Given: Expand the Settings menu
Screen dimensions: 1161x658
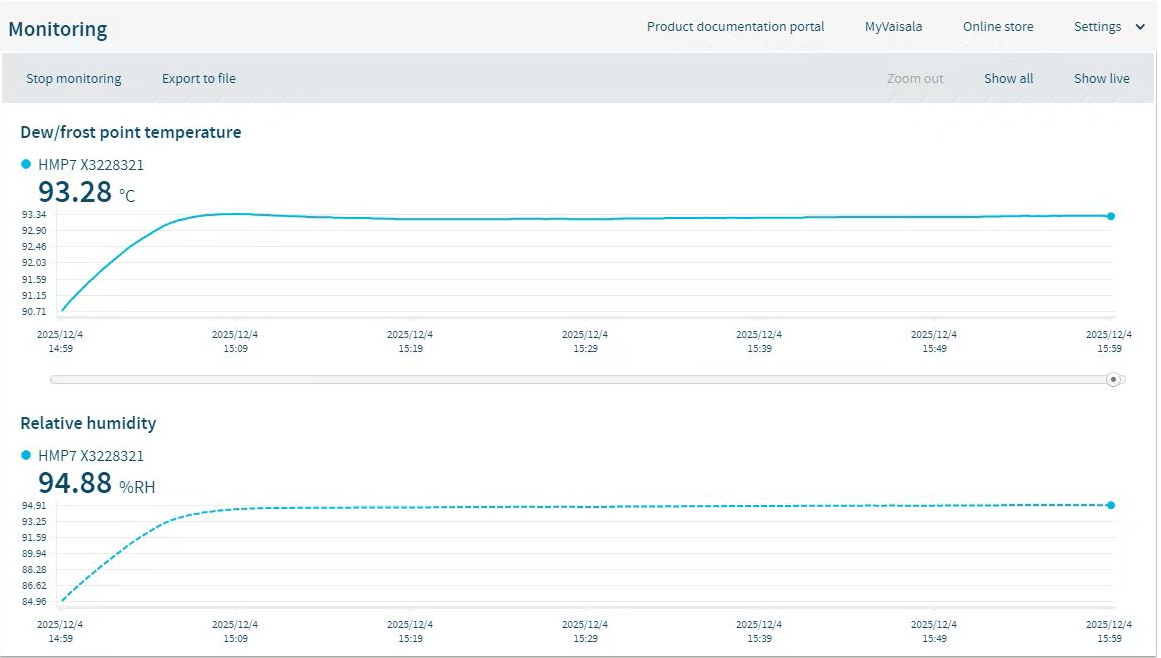Looking at the screenshot, I should click(1097, 27).
